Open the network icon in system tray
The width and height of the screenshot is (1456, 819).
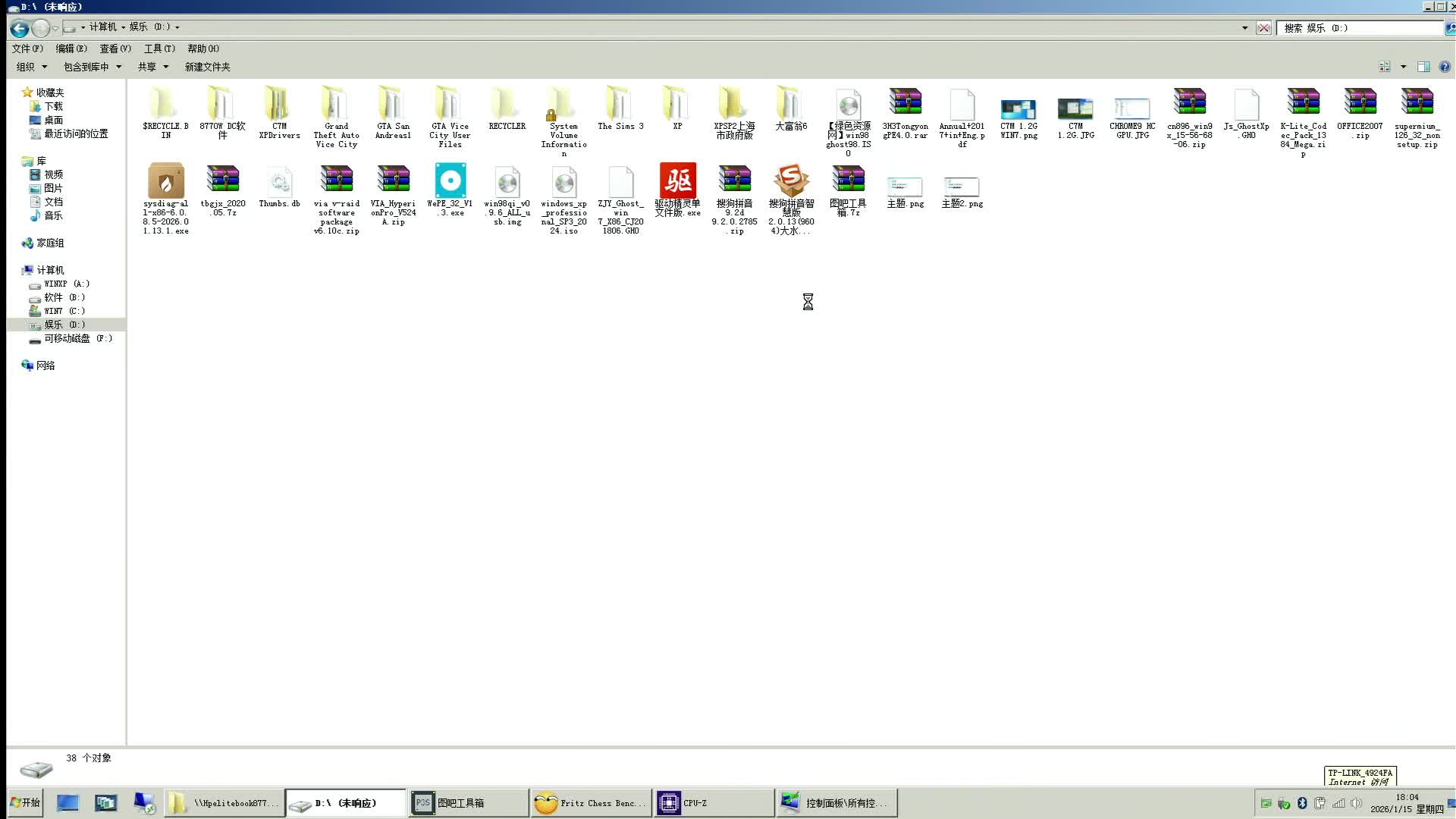point(1339,803)
